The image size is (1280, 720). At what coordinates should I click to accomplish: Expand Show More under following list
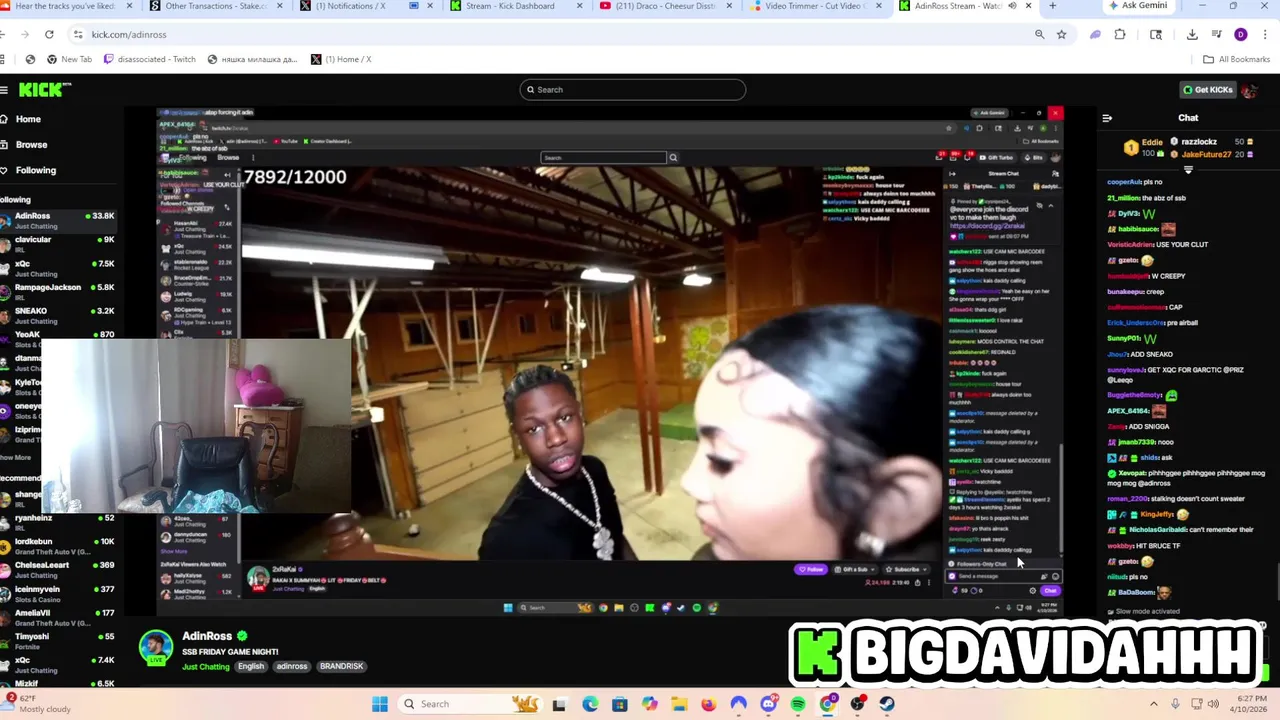pos(15,457)
